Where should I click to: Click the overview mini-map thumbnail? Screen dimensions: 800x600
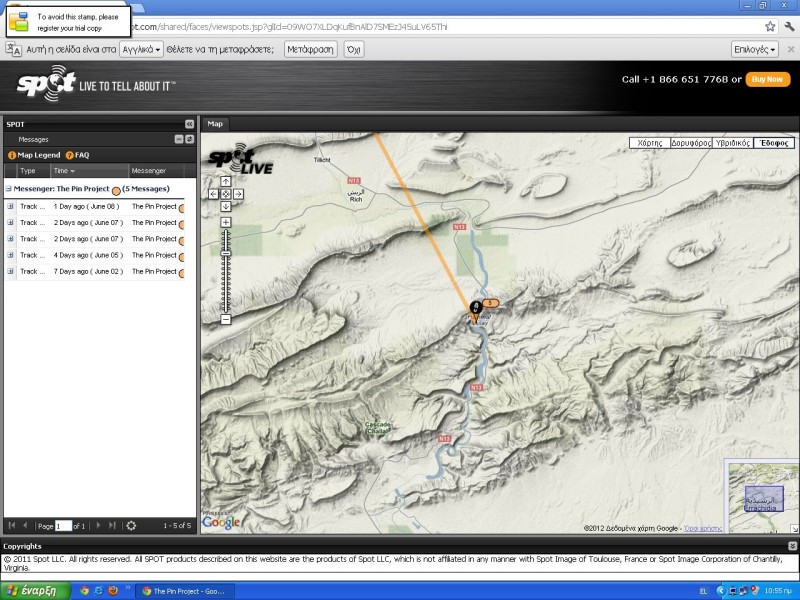click(x=763, y=498)
